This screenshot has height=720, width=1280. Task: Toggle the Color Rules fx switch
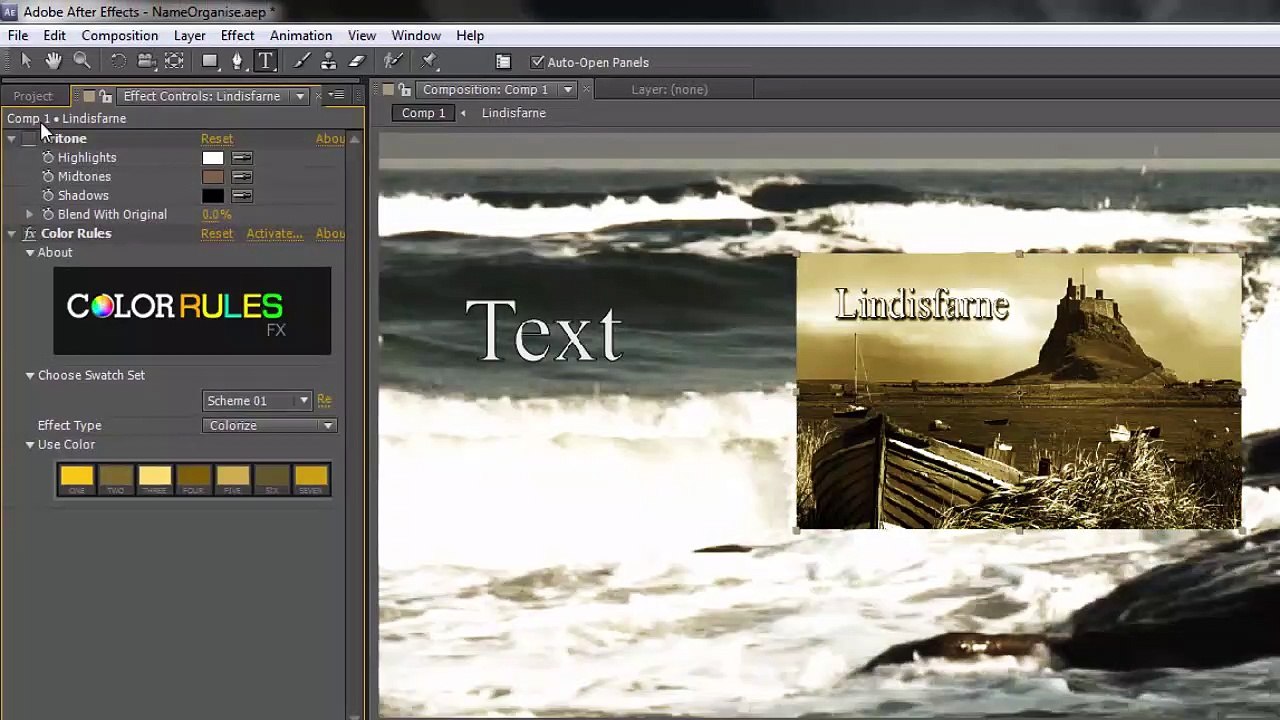[x=29, y=234]
